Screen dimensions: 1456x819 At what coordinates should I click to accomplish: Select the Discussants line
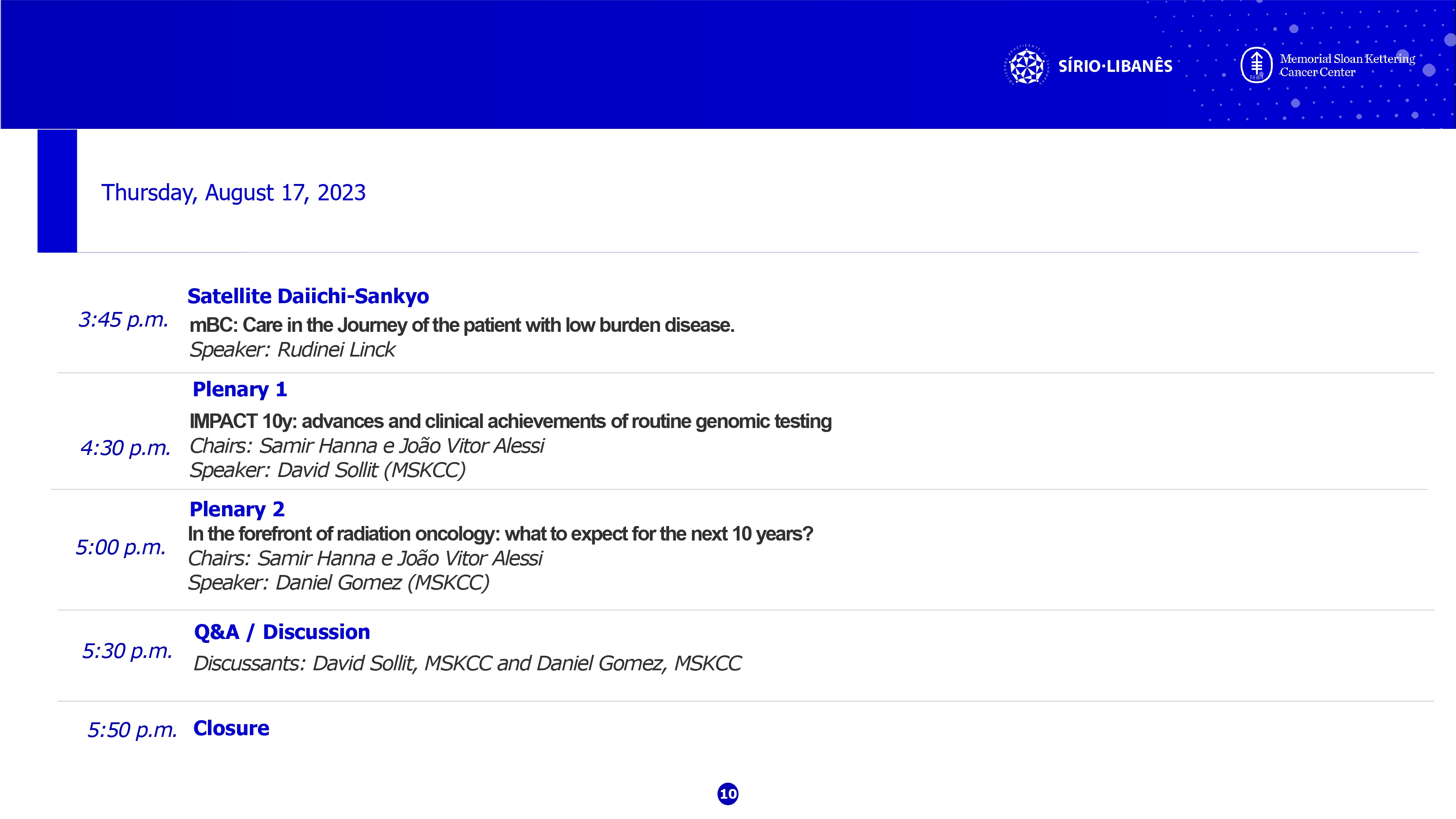click(468, 663)
